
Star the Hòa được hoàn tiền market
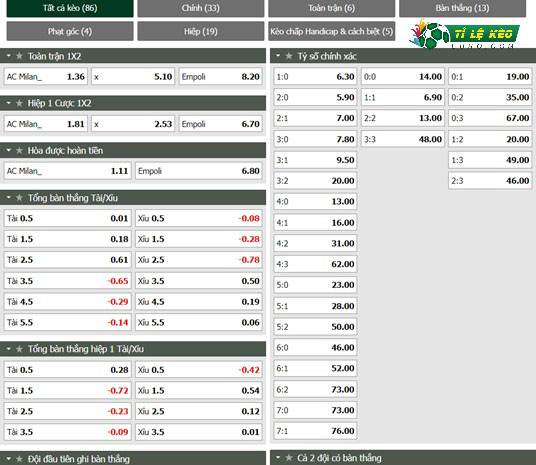[19, 150]
